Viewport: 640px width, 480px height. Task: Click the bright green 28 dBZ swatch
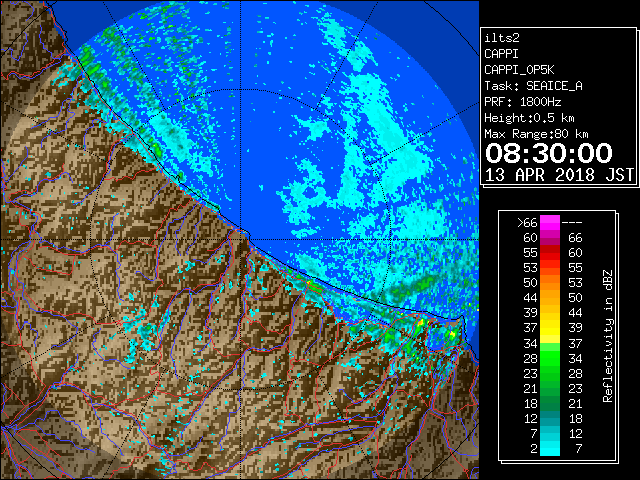pos(550,358)
